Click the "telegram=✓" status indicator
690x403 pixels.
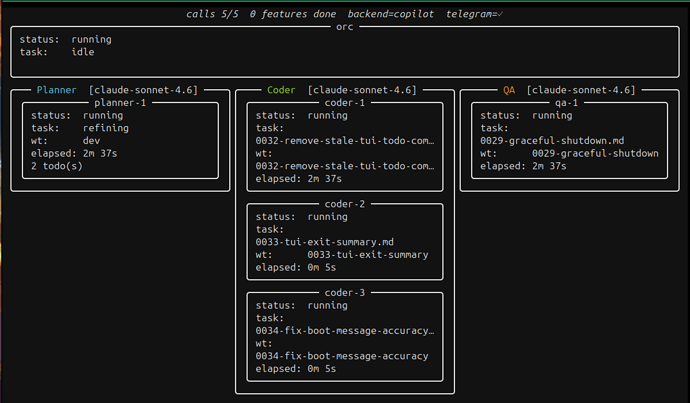(474, 14)
